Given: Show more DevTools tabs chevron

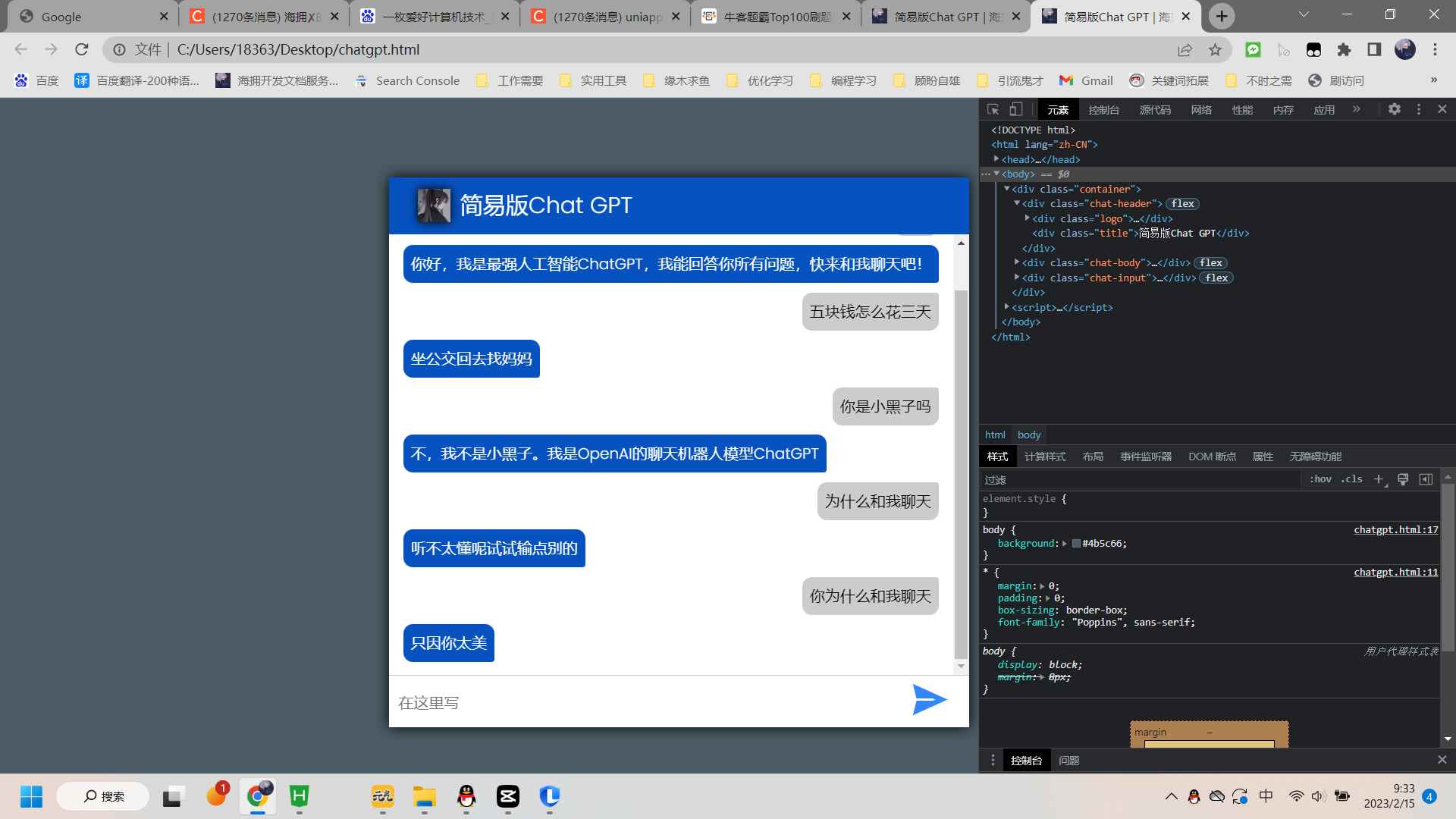Looking at the screenshot, I should [x=1356, y=109].
